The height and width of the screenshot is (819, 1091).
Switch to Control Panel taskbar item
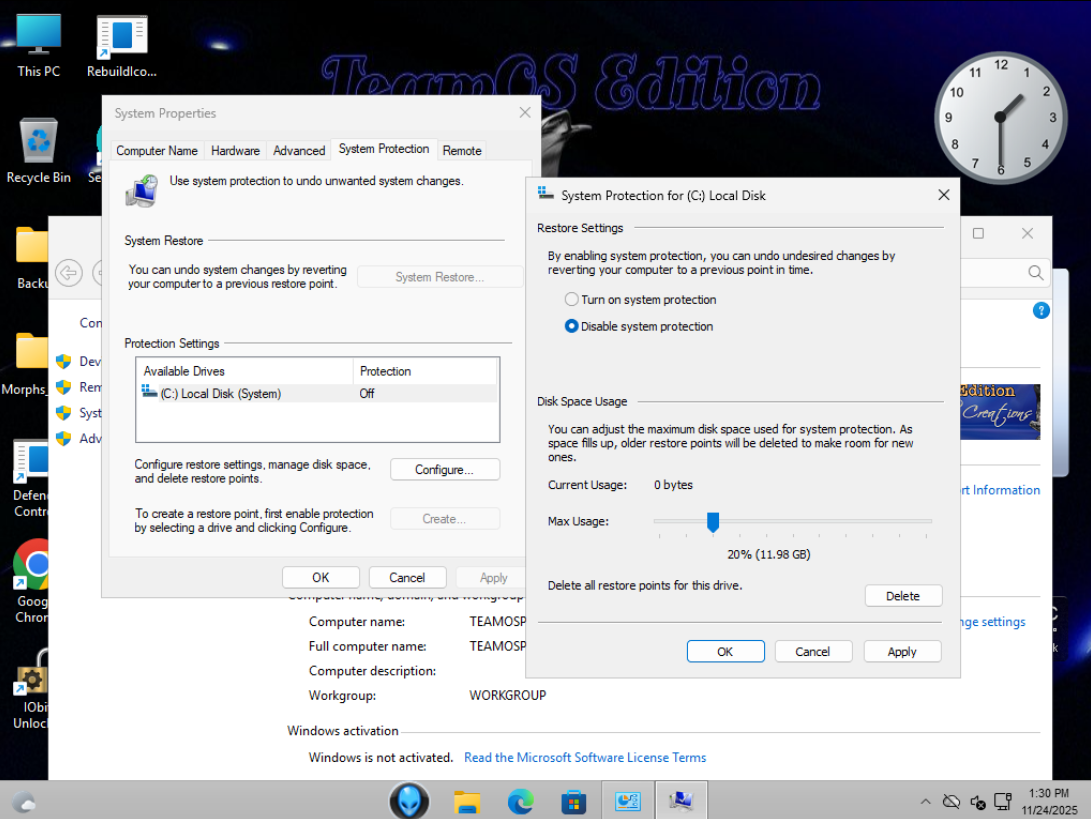[628, 801]
